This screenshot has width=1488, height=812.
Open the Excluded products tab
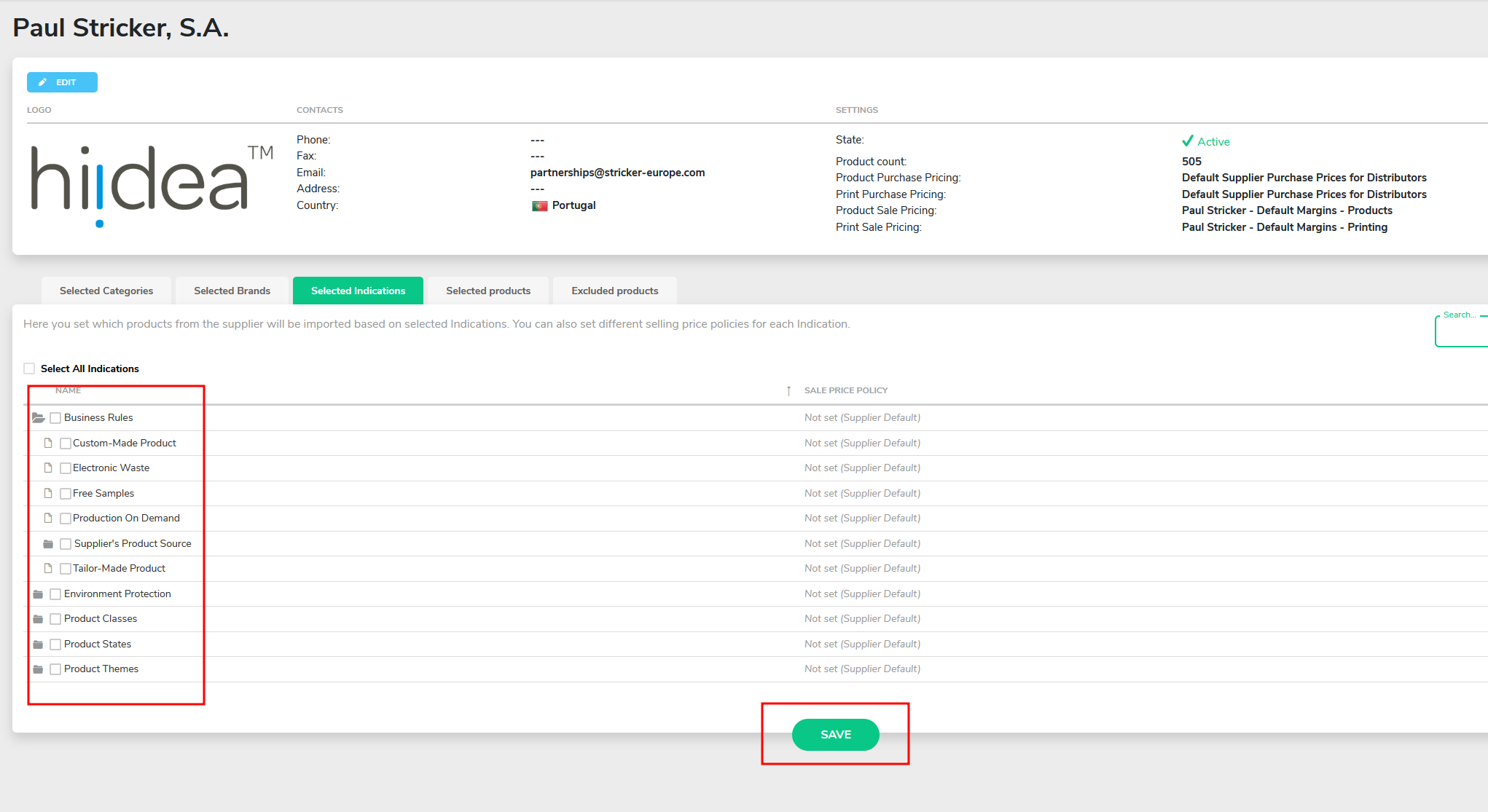614,291
